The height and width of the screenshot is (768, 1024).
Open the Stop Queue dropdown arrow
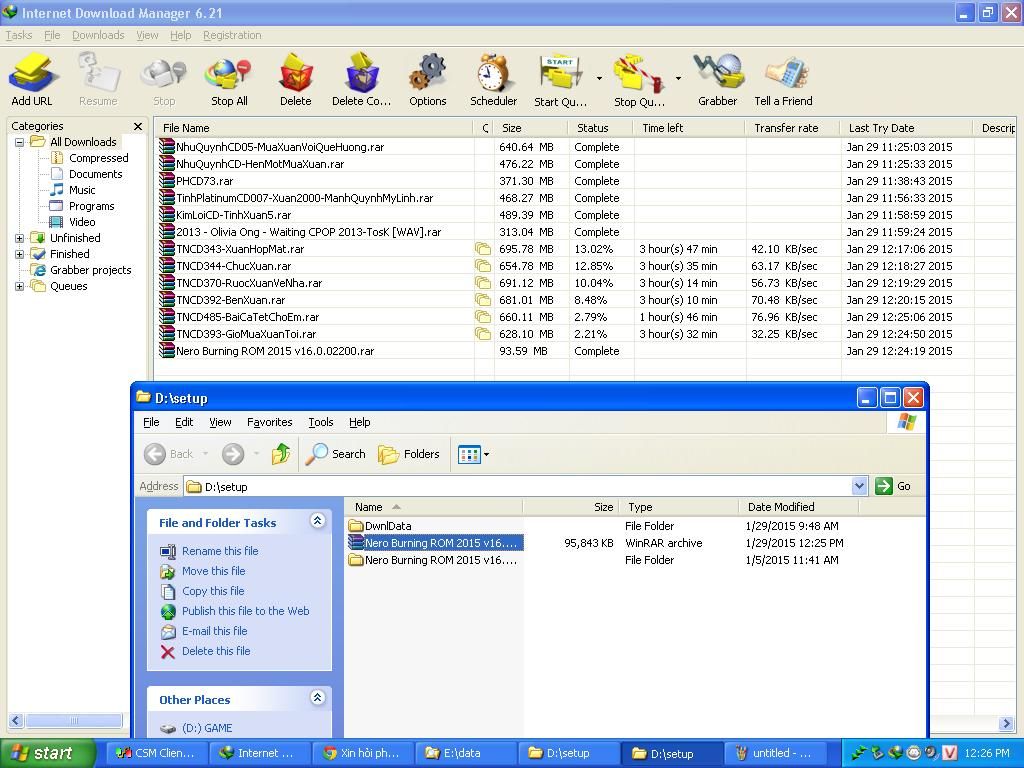pyautogui.click(x=678, y=78)
